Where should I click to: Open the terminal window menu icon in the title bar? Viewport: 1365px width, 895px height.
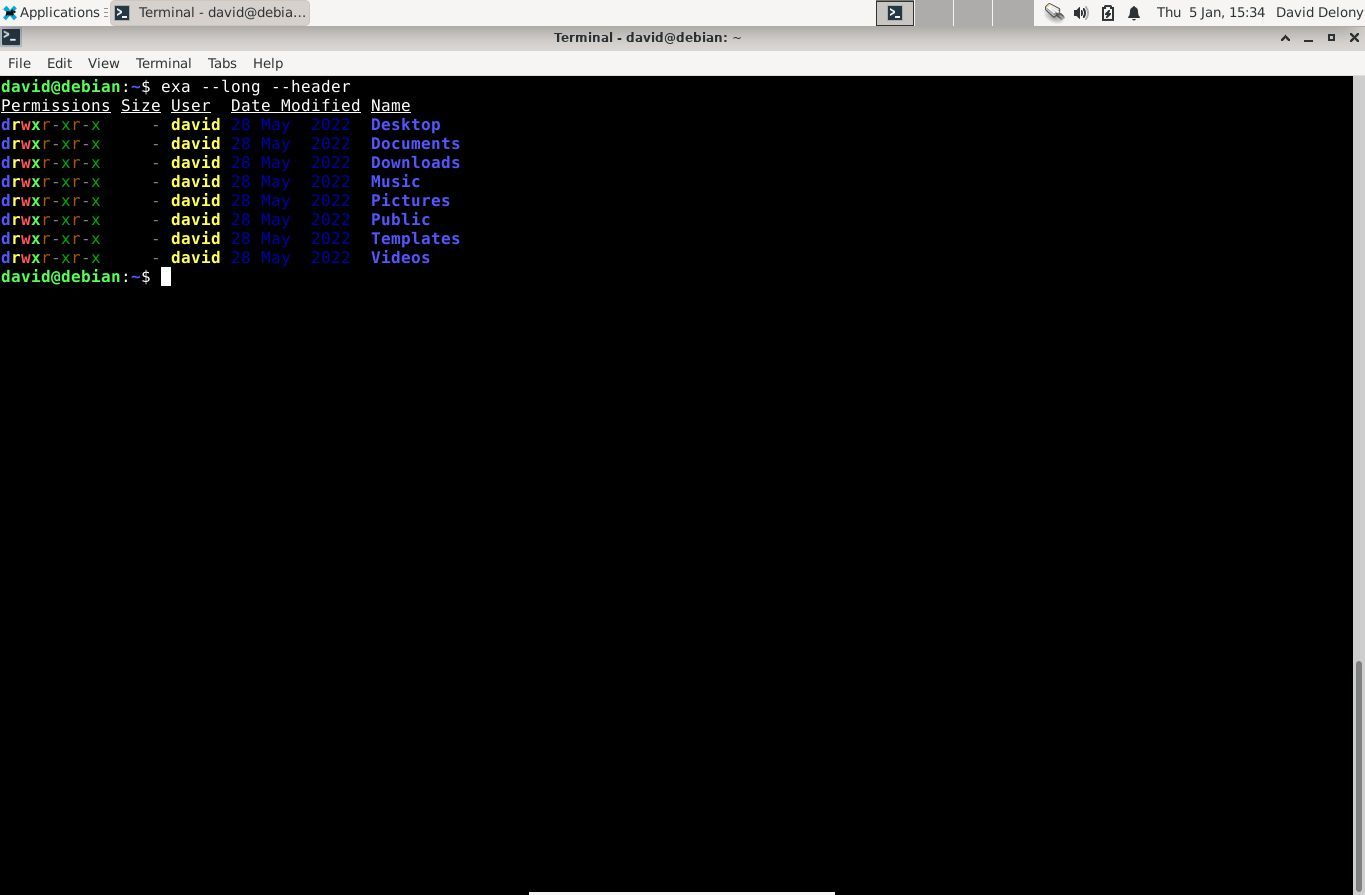coord(11,37)
